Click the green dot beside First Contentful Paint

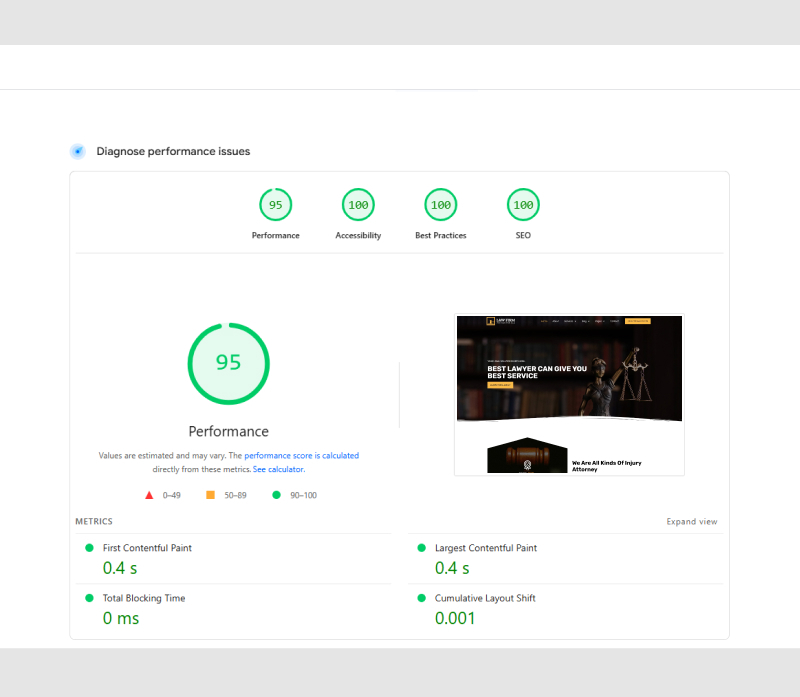[89, 548]
